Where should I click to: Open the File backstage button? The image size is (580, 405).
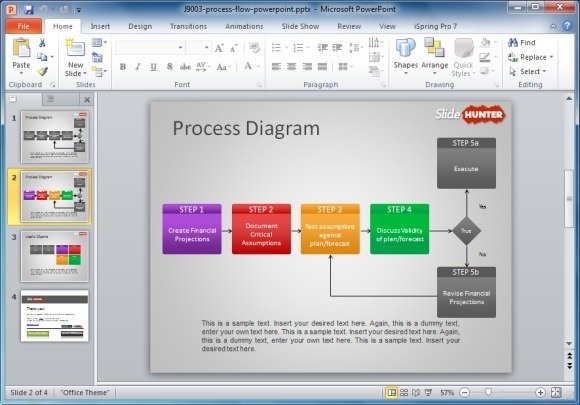point(23,26)
